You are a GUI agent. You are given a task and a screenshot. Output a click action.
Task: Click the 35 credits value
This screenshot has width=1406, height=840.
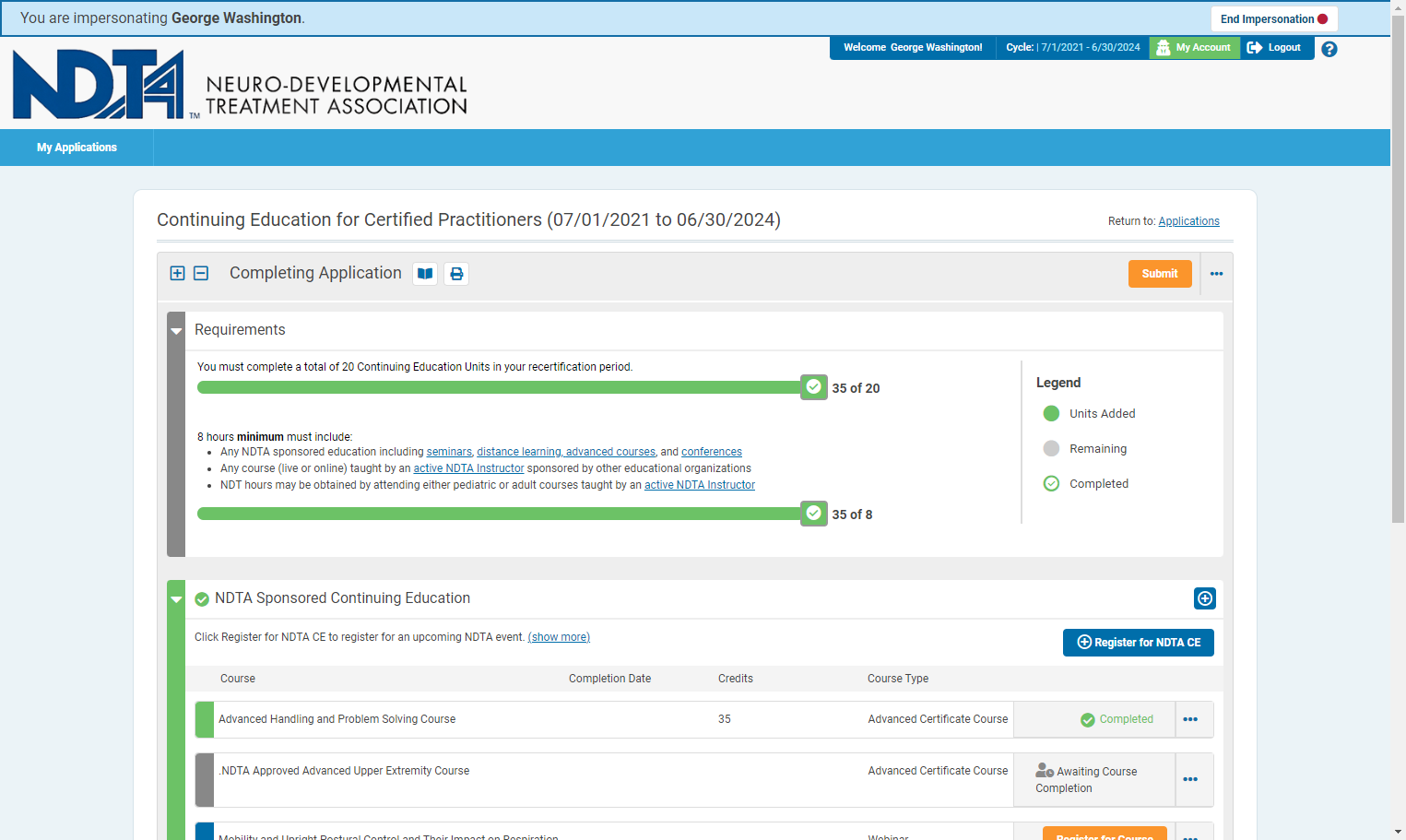click(725, 719)
